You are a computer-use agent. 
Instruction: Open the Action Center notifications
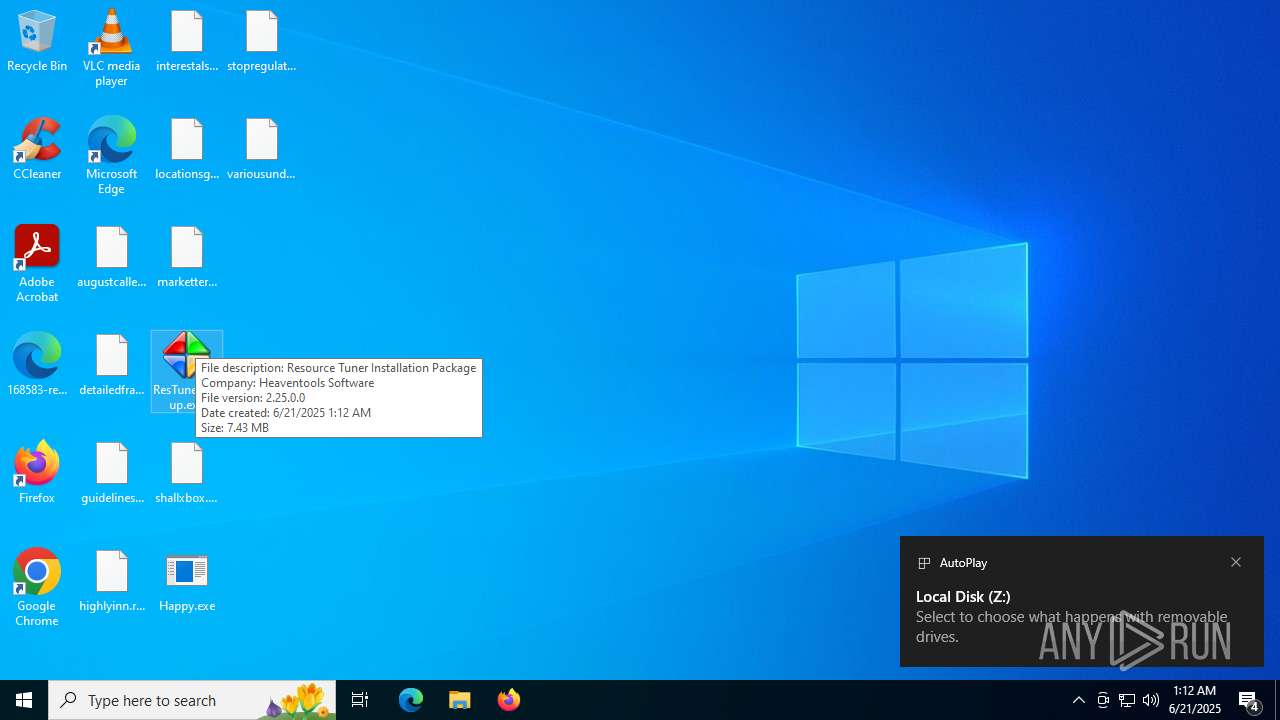point(1250,700)
